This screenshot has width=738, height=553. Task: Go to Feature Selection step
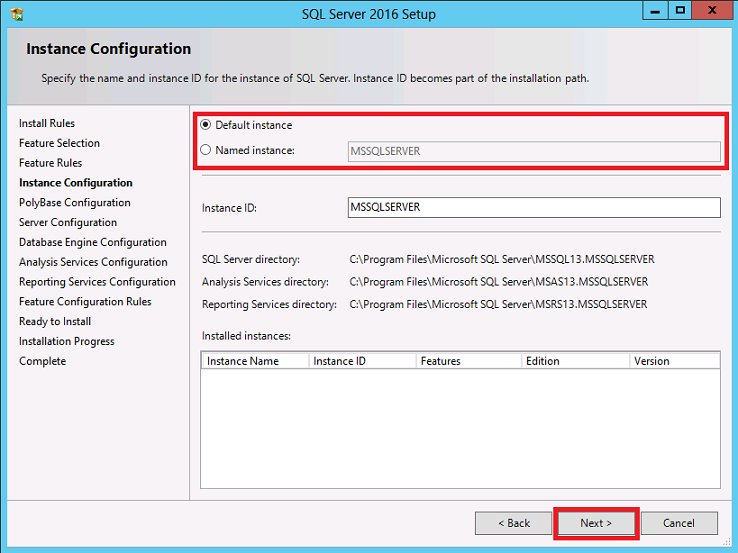59,143
